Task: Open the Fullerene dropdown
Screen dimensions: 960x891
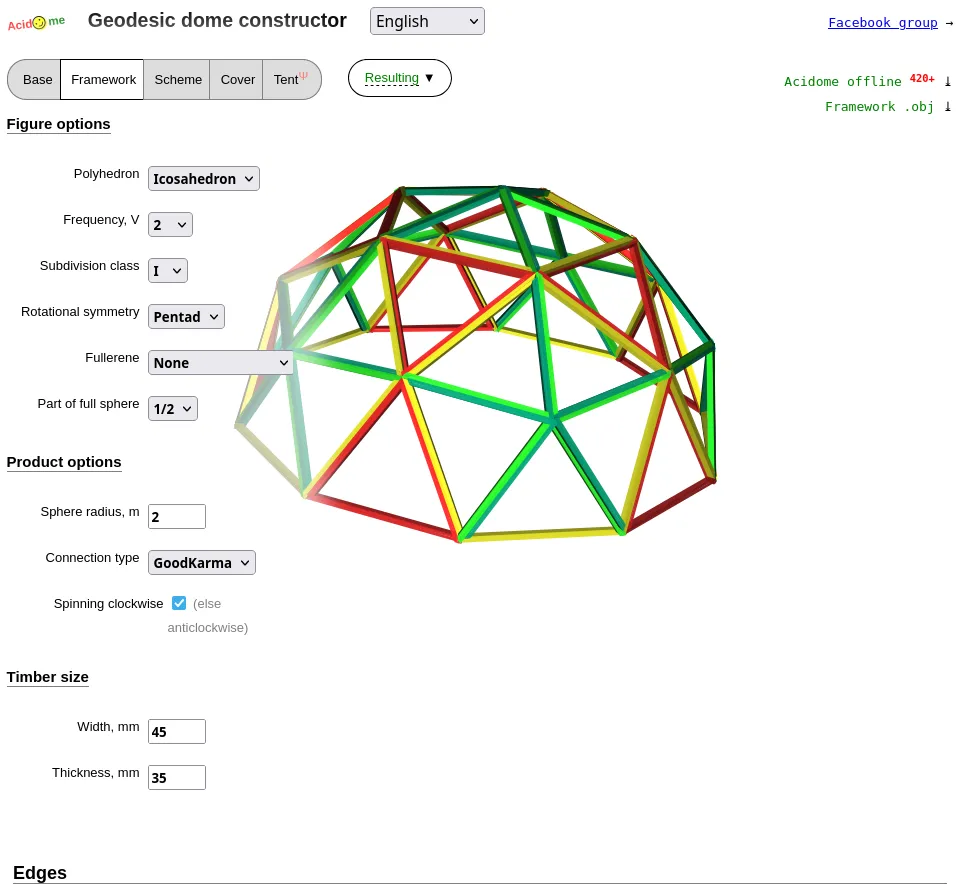Action: click(x=221, y=363)
